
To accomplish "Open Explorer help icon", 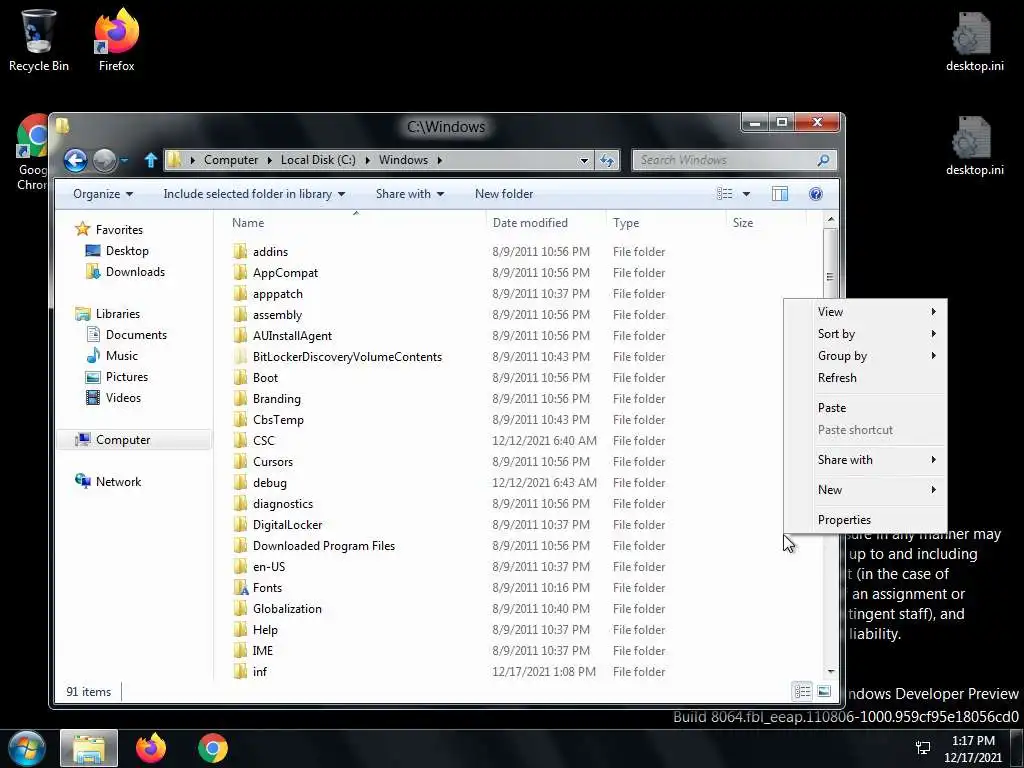I will click(815, 194).
